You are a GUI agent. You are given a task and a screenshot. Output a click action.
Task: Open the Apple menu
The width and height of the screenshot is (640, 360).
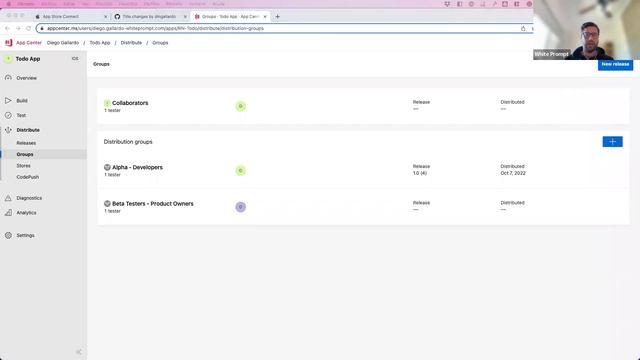(x=9, y=4)
